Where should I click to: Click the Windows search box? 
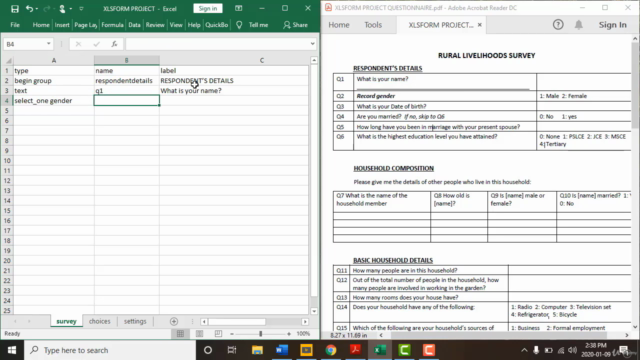tap(110, 350)
